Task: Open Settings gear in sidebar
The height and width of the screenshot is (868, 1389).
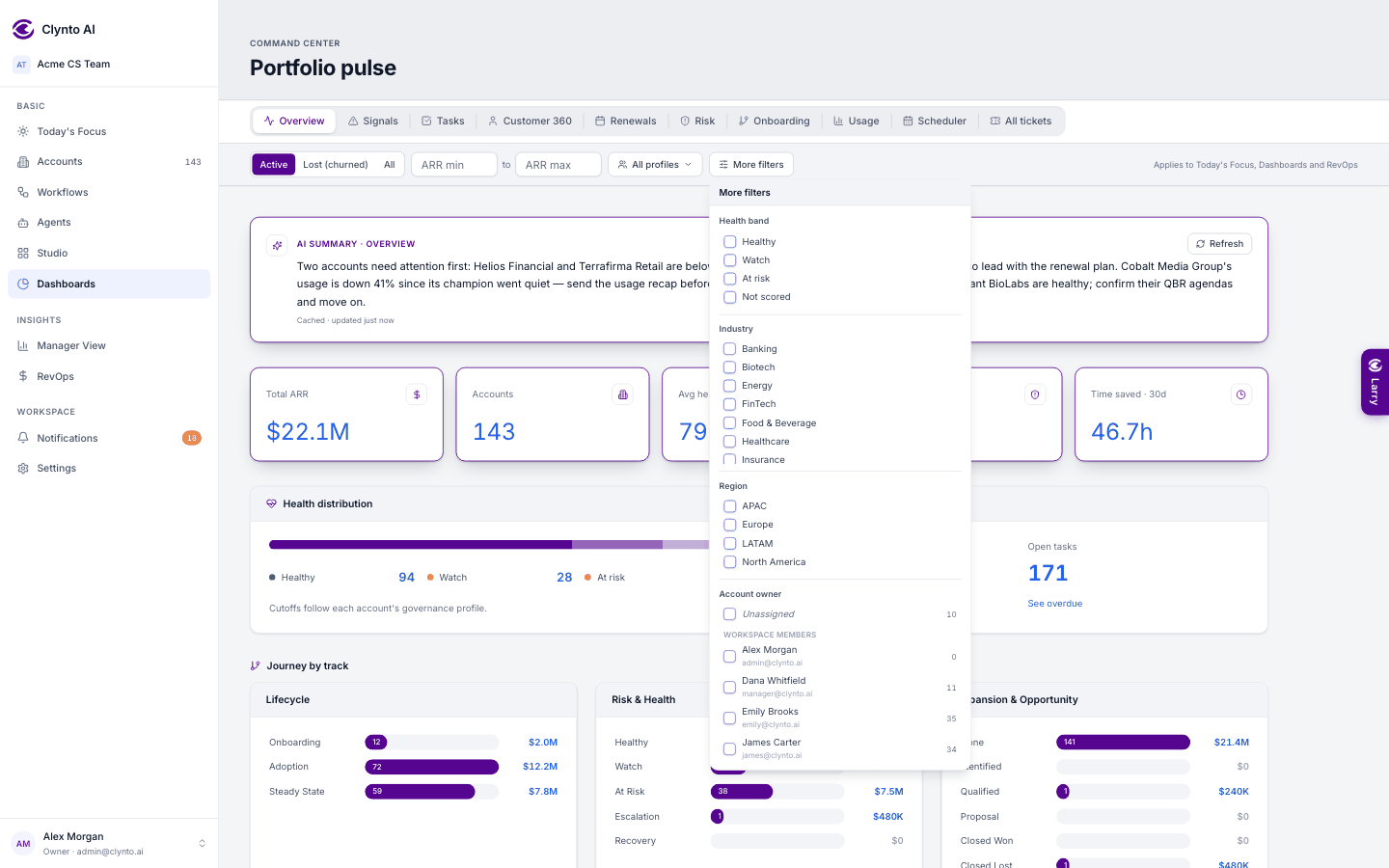Action: click(109, 468)
